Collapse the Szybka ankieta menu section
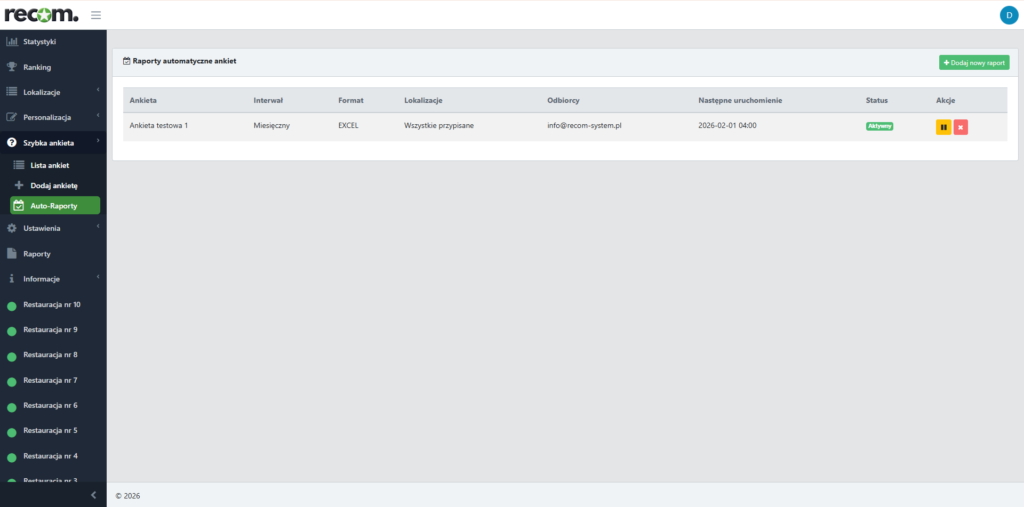 coord(53,143)
